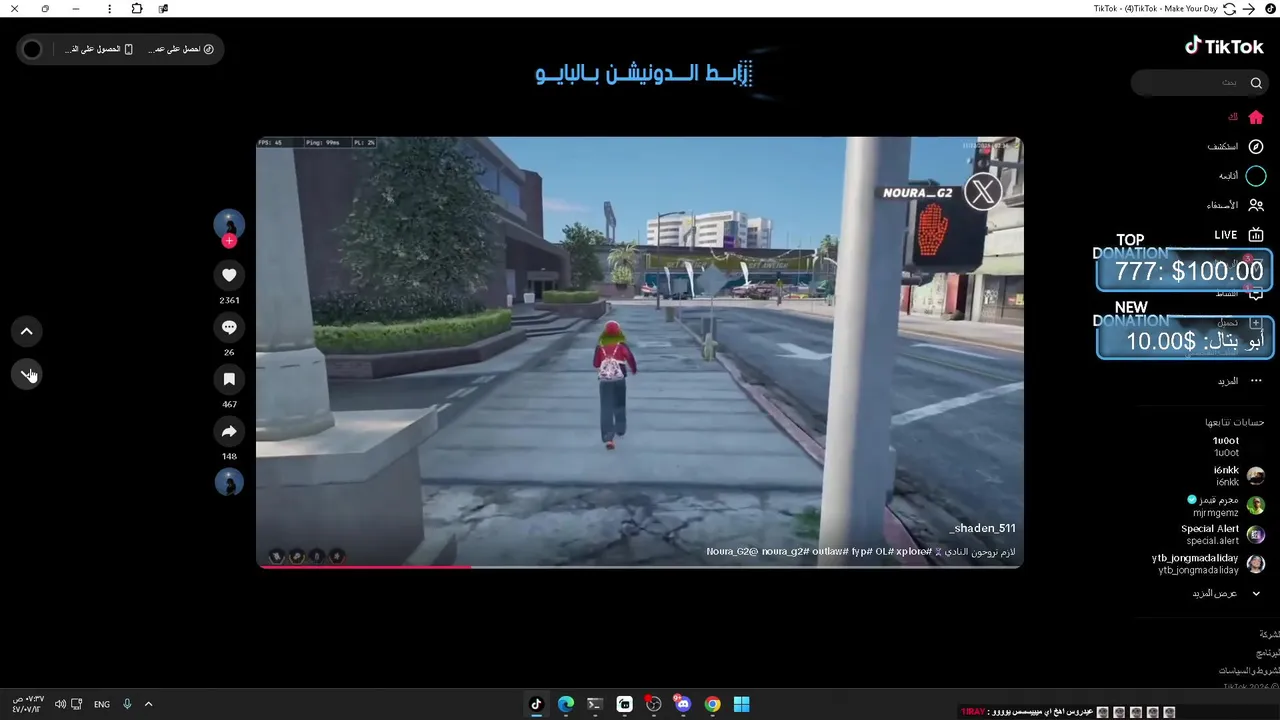Click the NOURA_G2 watermark text in the video
The image size is (1280, 720).
pos(917,193)
